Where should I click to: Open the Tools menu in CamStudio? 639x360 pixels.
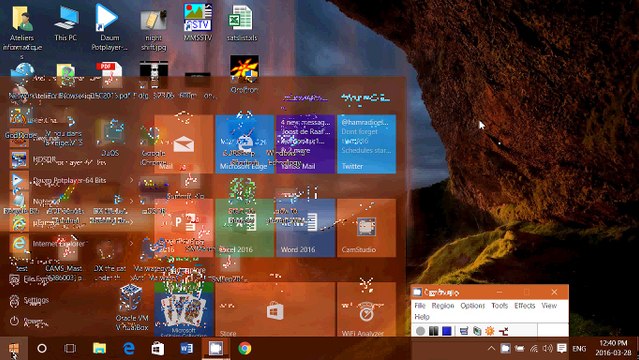[499, 305]
